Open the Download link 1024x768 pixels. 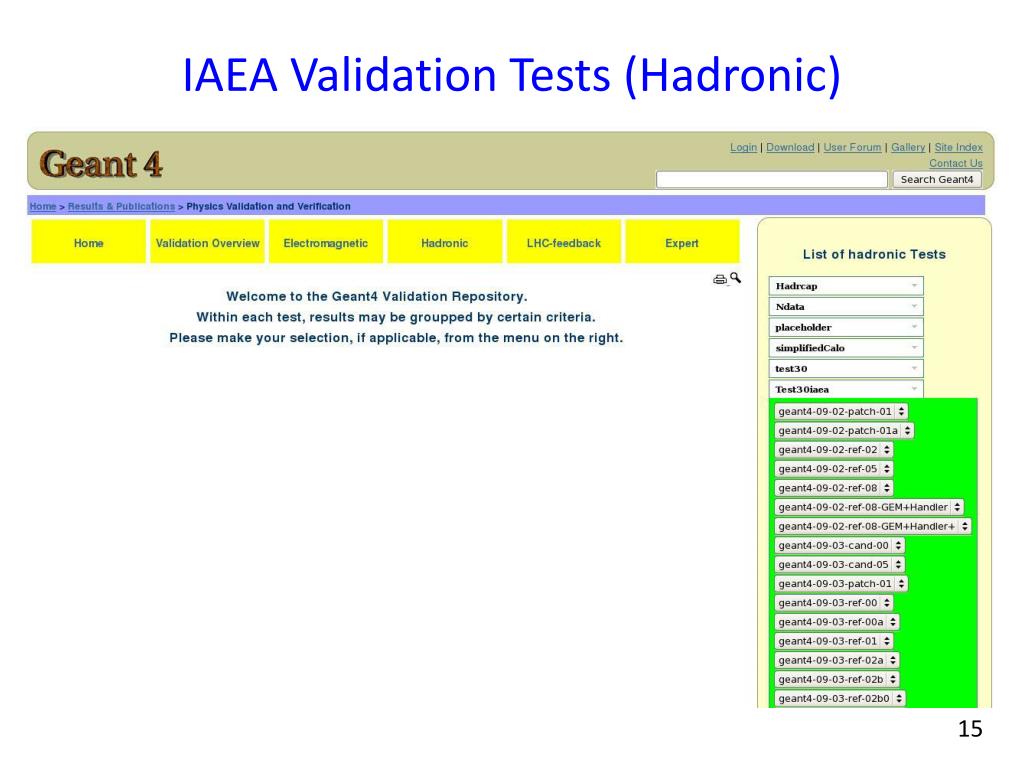pyautogui.click(x=790, y=148)
